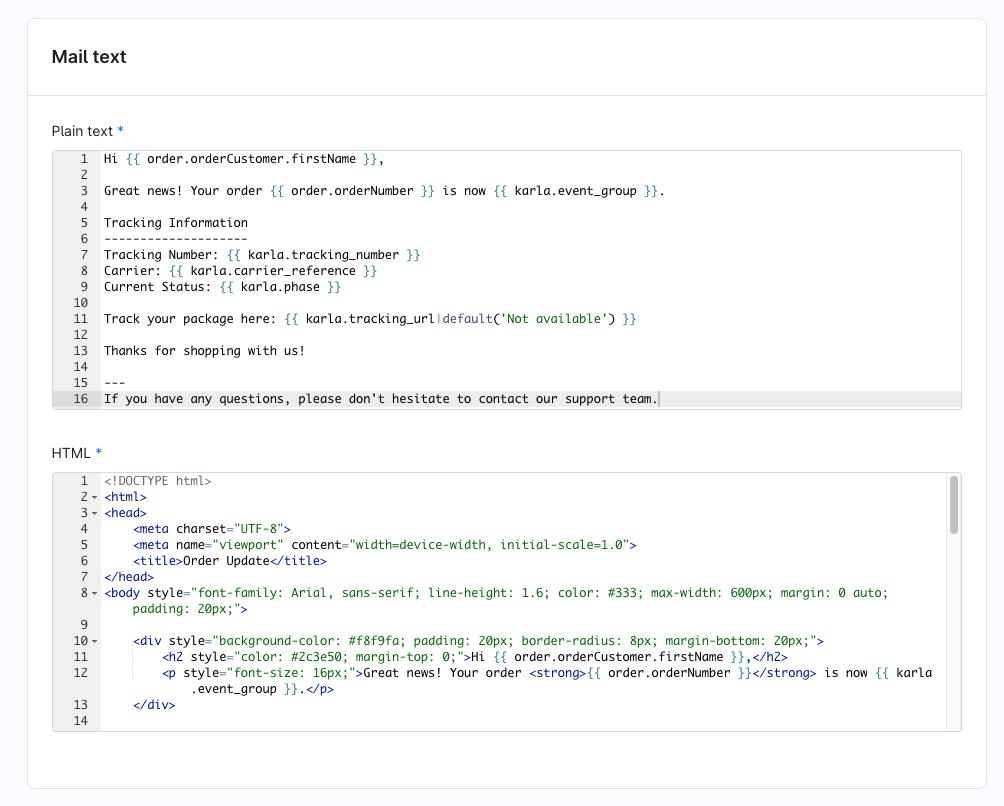Click the karla.phase variable on line 9

tap(282, 286)
